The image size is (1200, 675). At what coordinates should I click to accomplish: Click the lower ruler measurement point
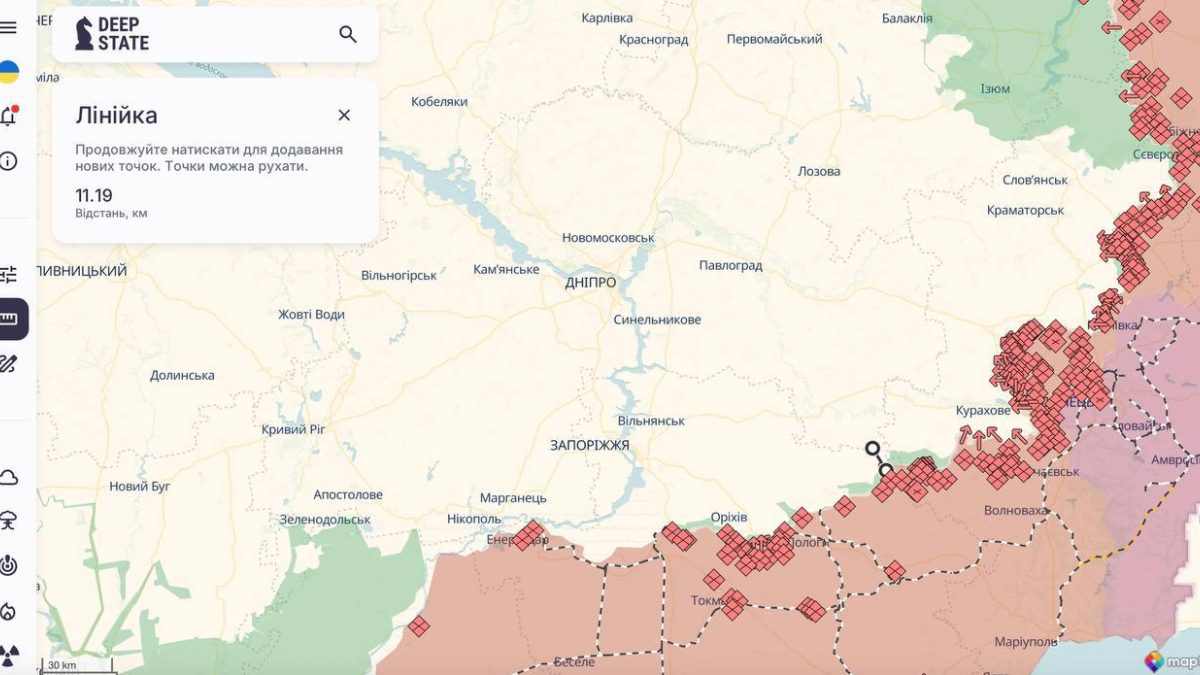click(x=886, y=470)
